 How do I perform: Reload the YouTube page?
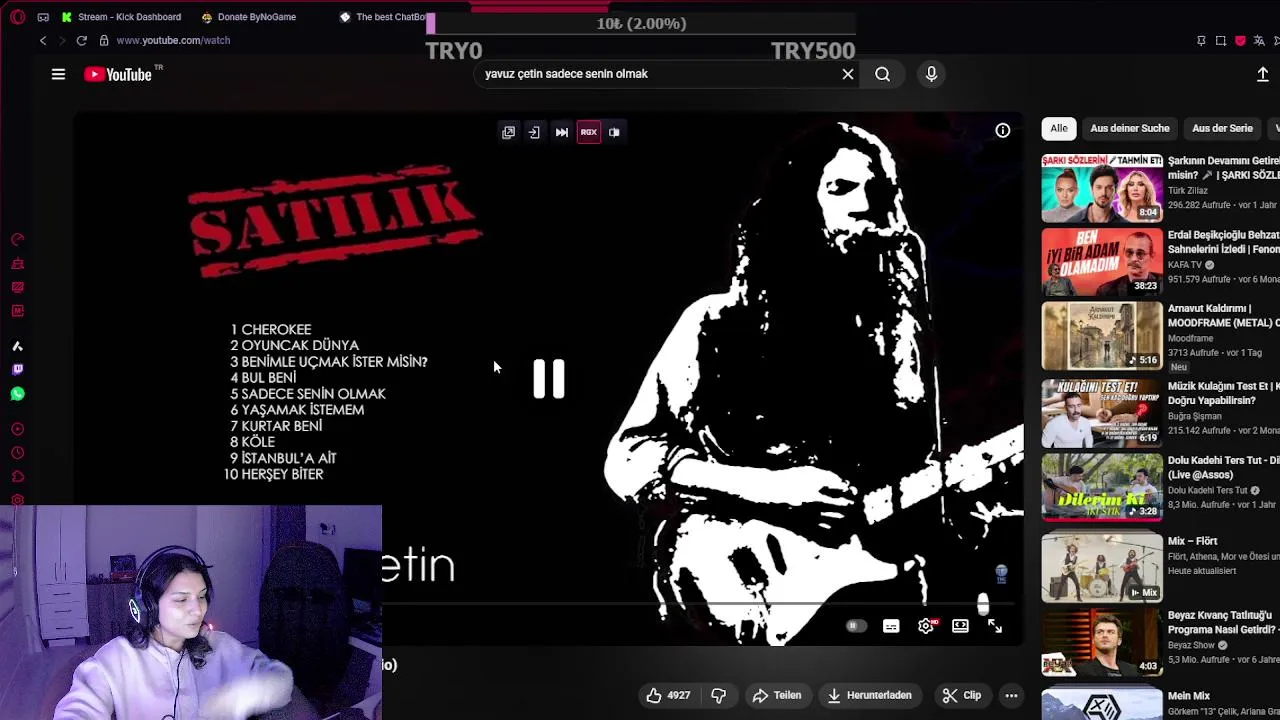[x=81, y=40]
